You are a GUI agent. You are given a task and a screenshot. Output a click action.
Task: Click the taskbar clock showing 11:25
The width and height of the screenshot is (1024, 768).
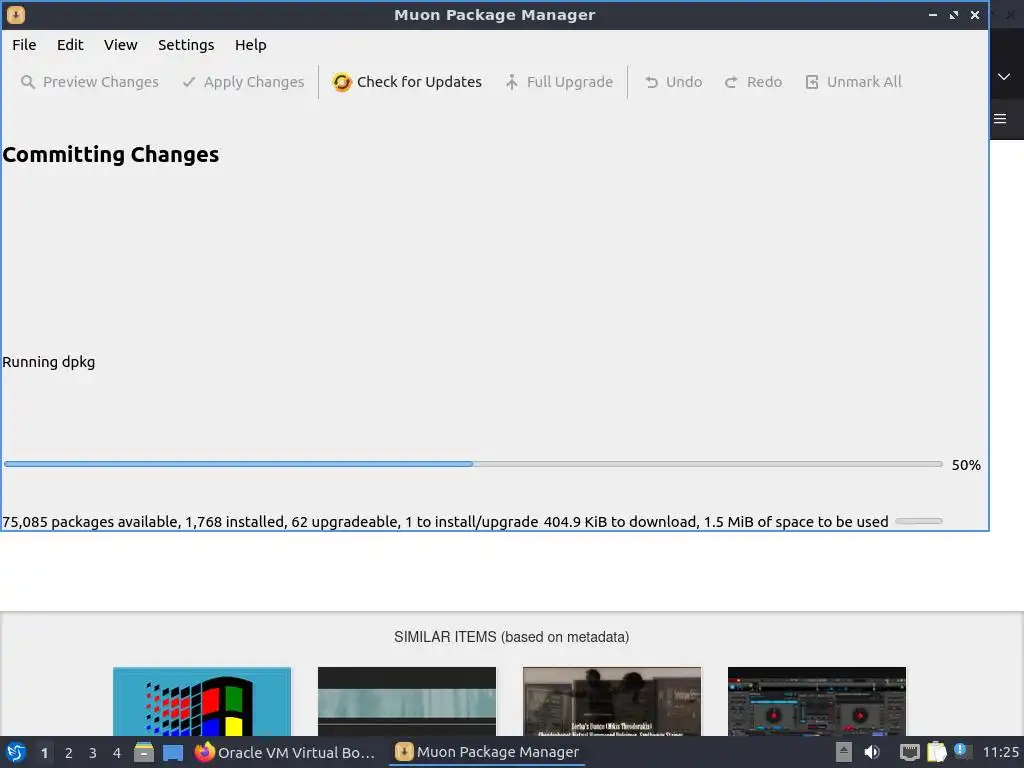(x=1000, y=752)
